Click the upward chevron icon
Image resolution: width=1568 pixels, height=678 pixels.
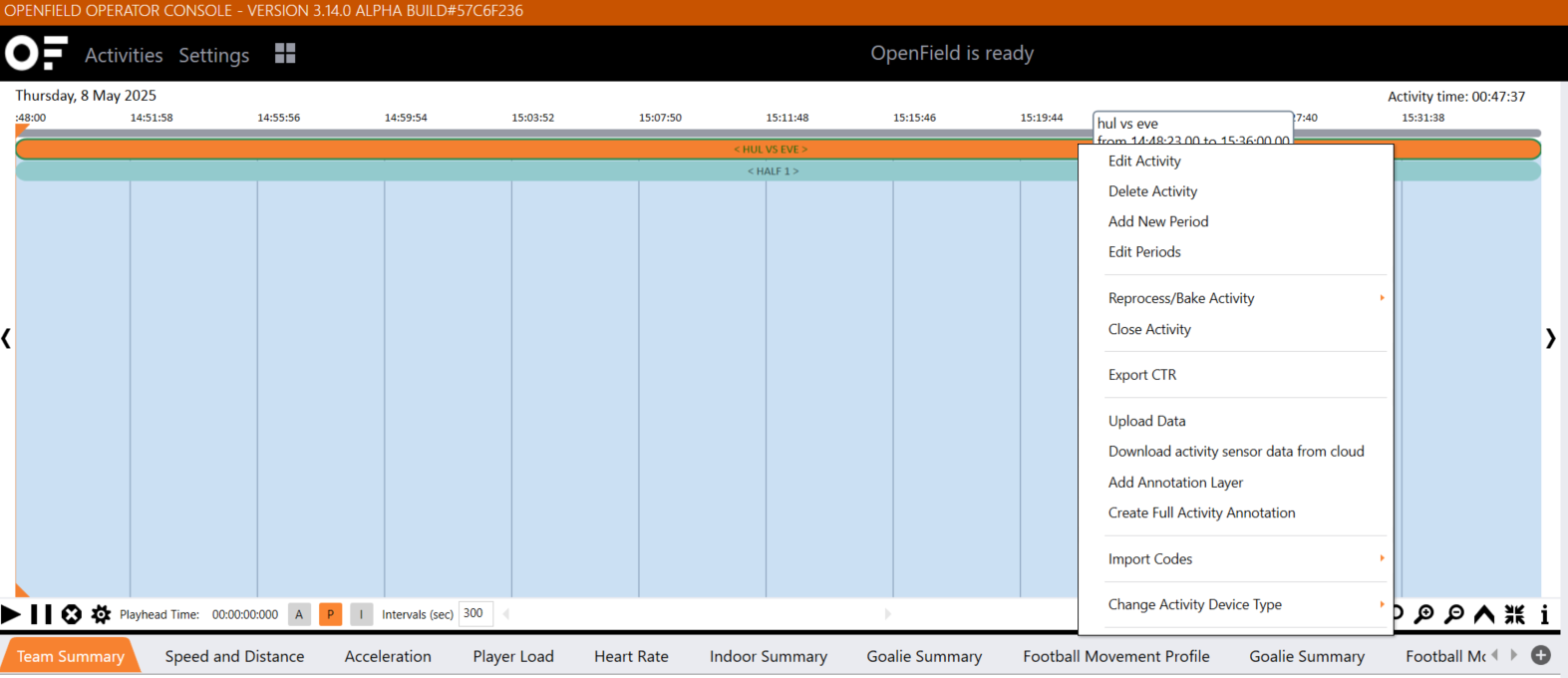coord(1484,614)
